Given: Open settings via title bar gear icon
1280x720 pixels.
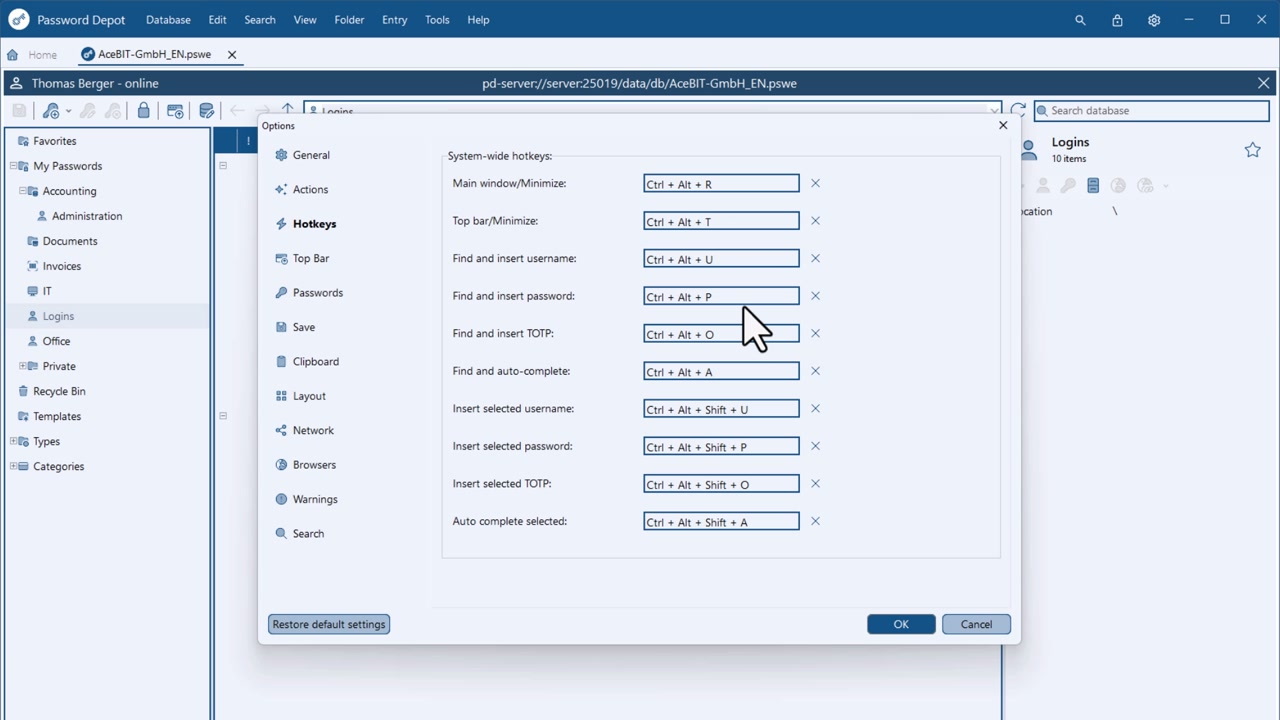Looking at the screenshot, I should (x=1154, y=20).
